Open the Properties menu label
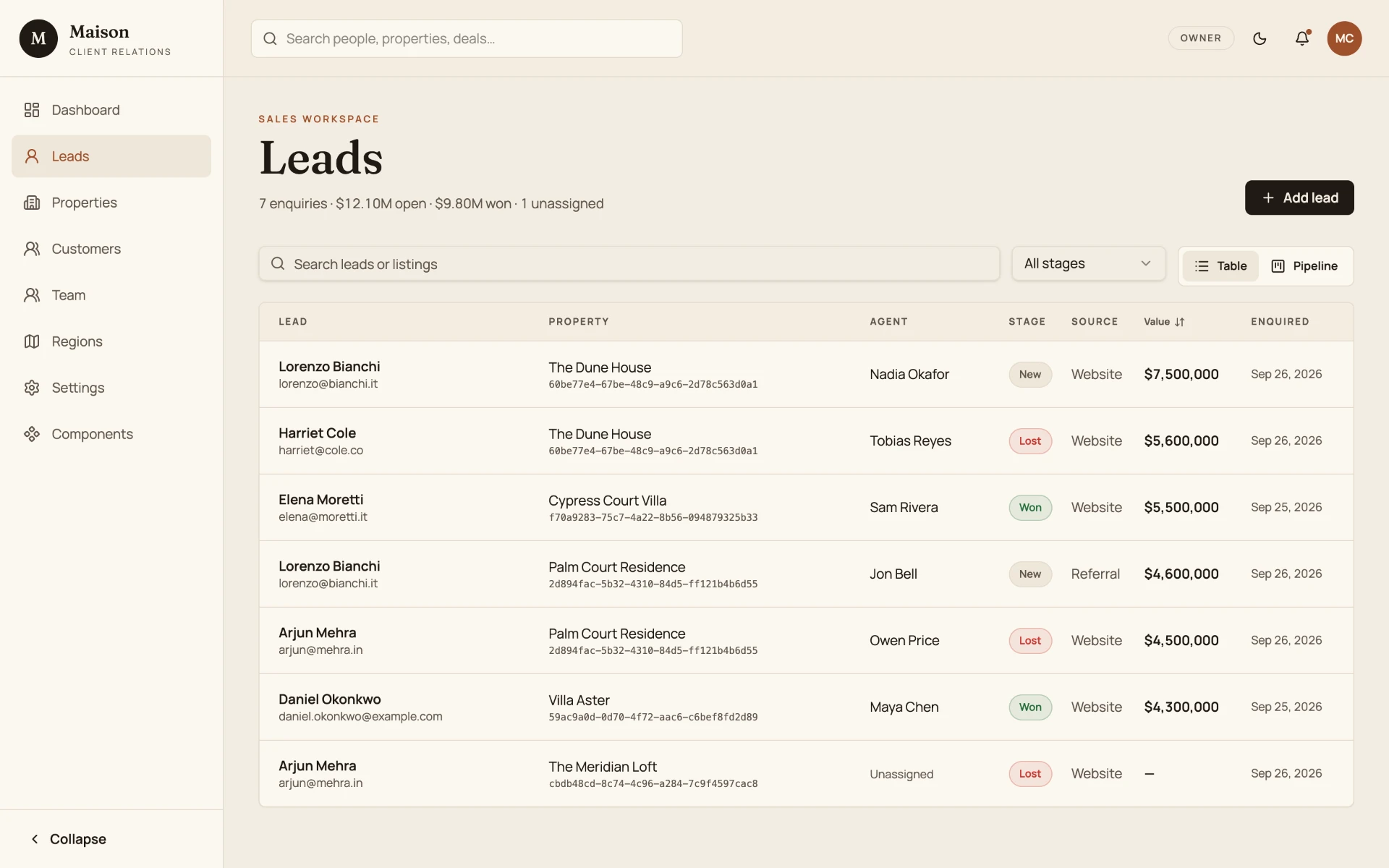 coord(84,203)
